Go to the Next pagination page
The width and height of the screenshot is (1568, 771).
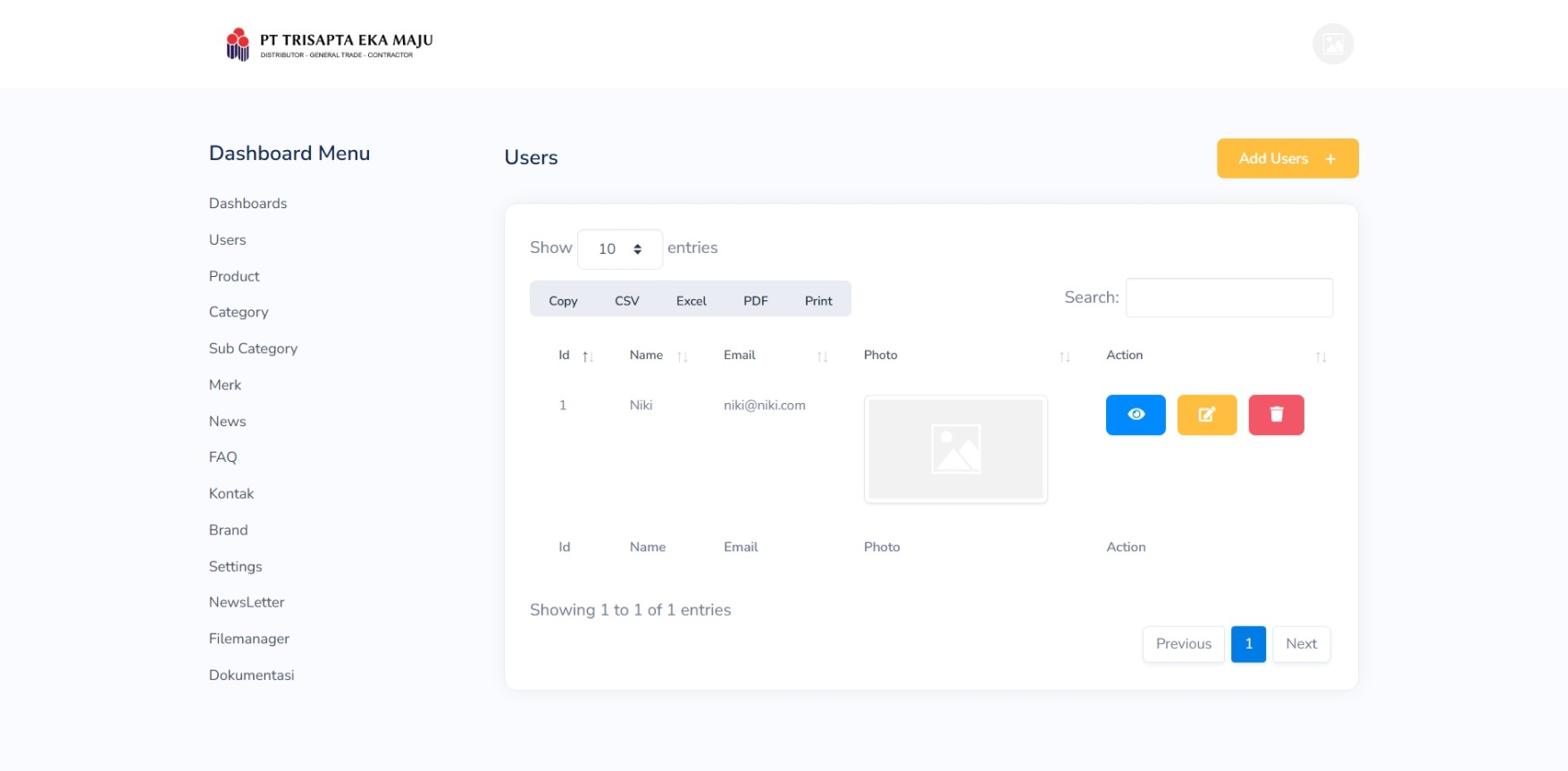click(x=1301, y=644)
